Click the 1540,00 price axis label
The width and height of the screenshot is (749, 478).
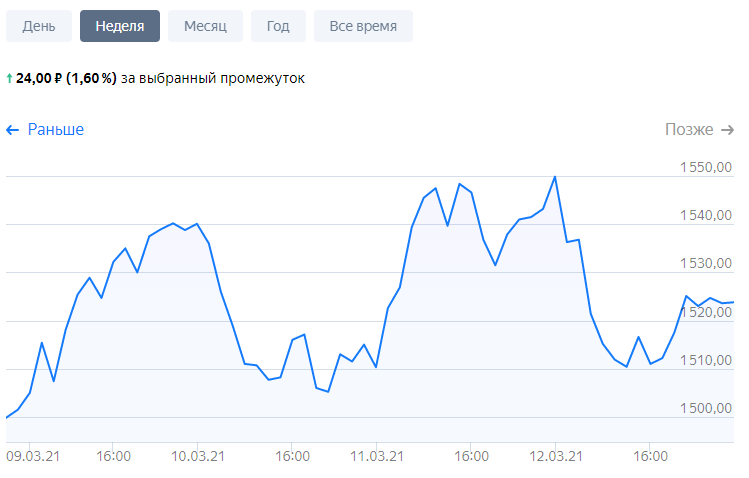[706, 215]
